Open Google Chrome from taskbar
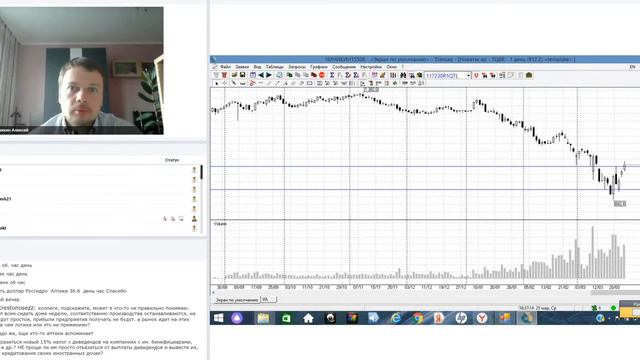This screenshot has width=640, height=360. click(x=418, y=318)
